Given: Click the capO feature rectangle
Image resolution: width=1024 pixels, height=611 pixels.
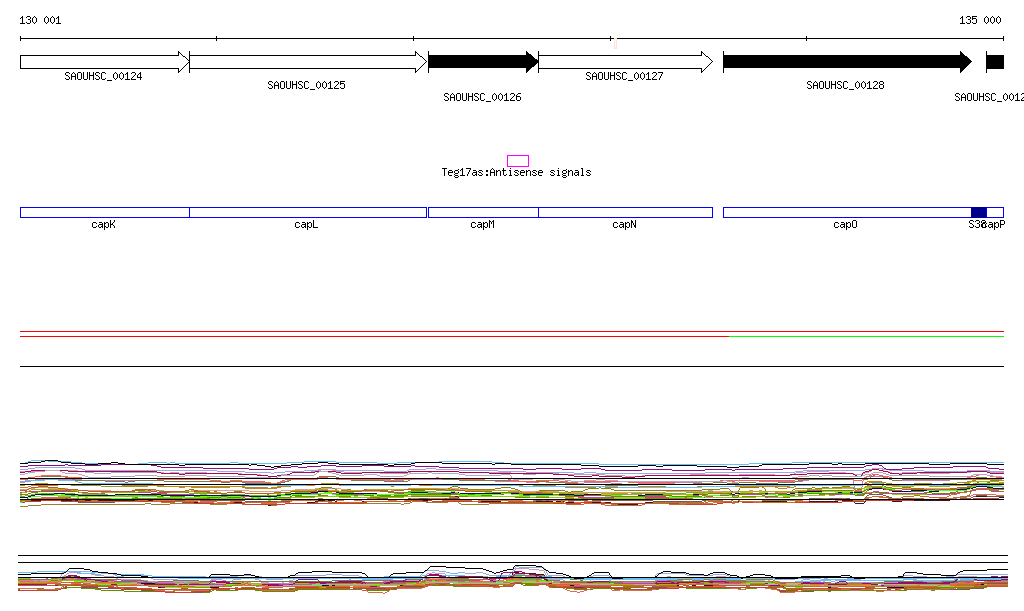Looking at the screenshot, I should 846,212.
